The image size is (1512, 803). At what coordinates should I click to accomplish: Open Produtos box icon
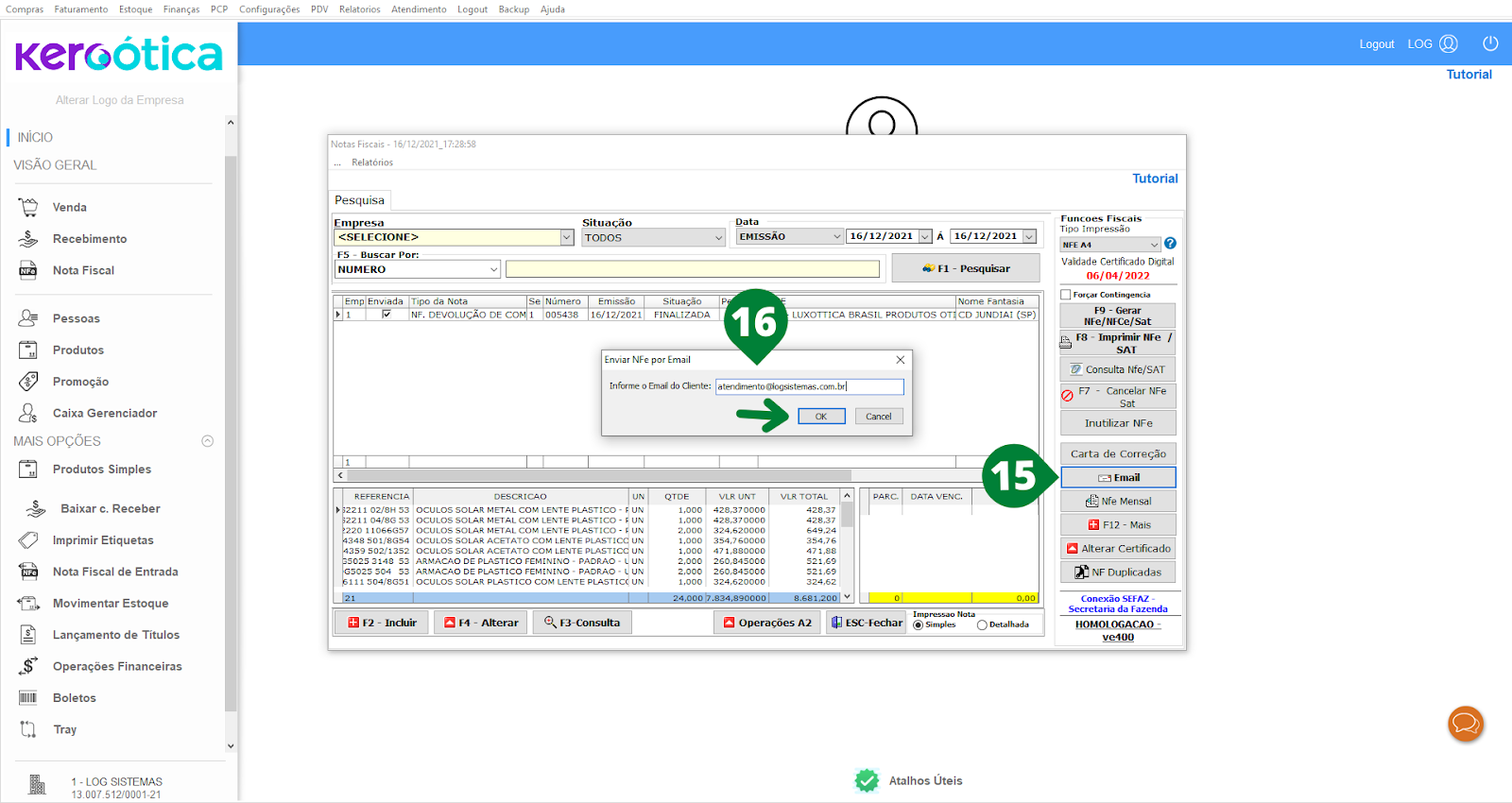pyautogui.click(x=28, y=350)
